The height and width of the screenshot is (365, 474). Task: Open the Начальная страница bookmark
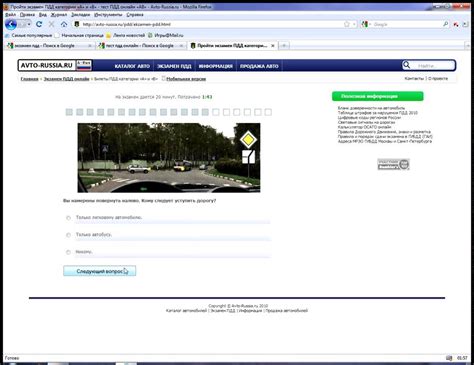(x=79, y=35)
